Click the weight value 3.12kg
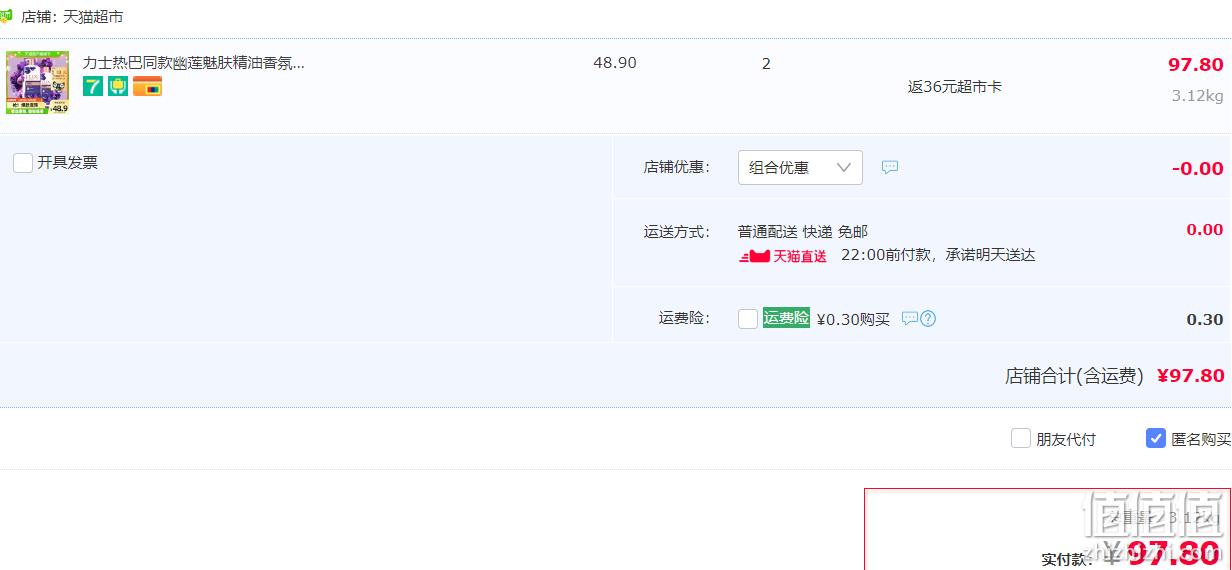The width and height of the screenshot is (1232, 570). 1198,96
